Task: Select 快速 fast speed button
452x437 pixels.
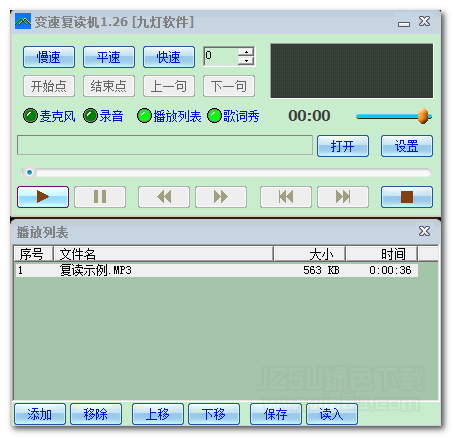Action: (169, 57)
